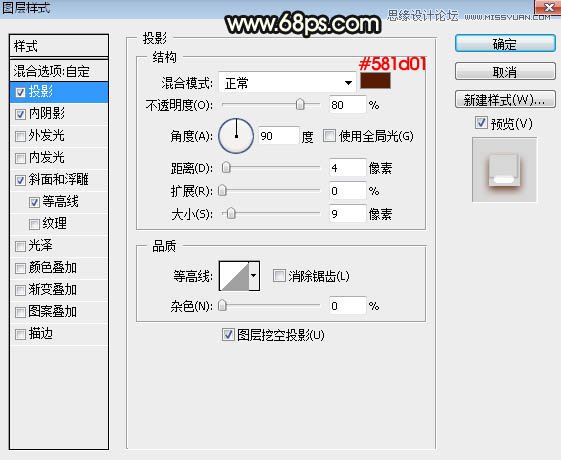Viewport: 561px width, 460px height.
Task: Select the 等高线 contour sub-entry
Action: click(59, 202)
